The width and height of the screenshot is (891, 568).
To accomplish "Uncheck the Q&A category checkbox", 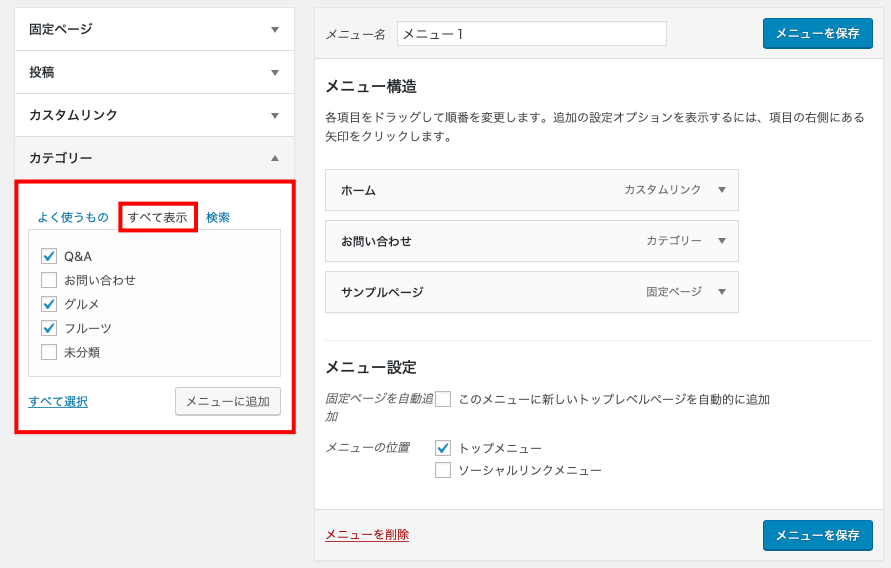I will [x=49, y=256].
